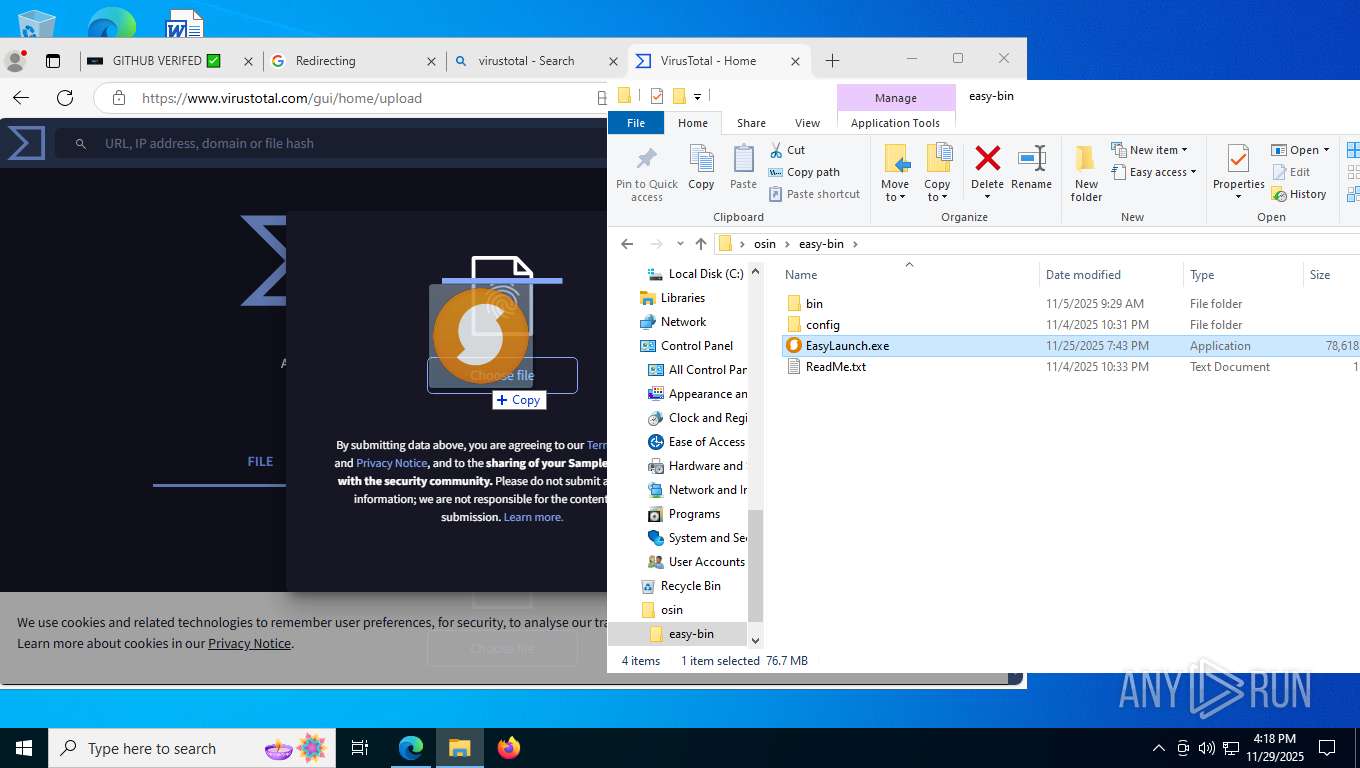Switch to Redirecting browser tab
Image resolution: width=1360 pixels, height=768 pixels.
click(354, 61)
